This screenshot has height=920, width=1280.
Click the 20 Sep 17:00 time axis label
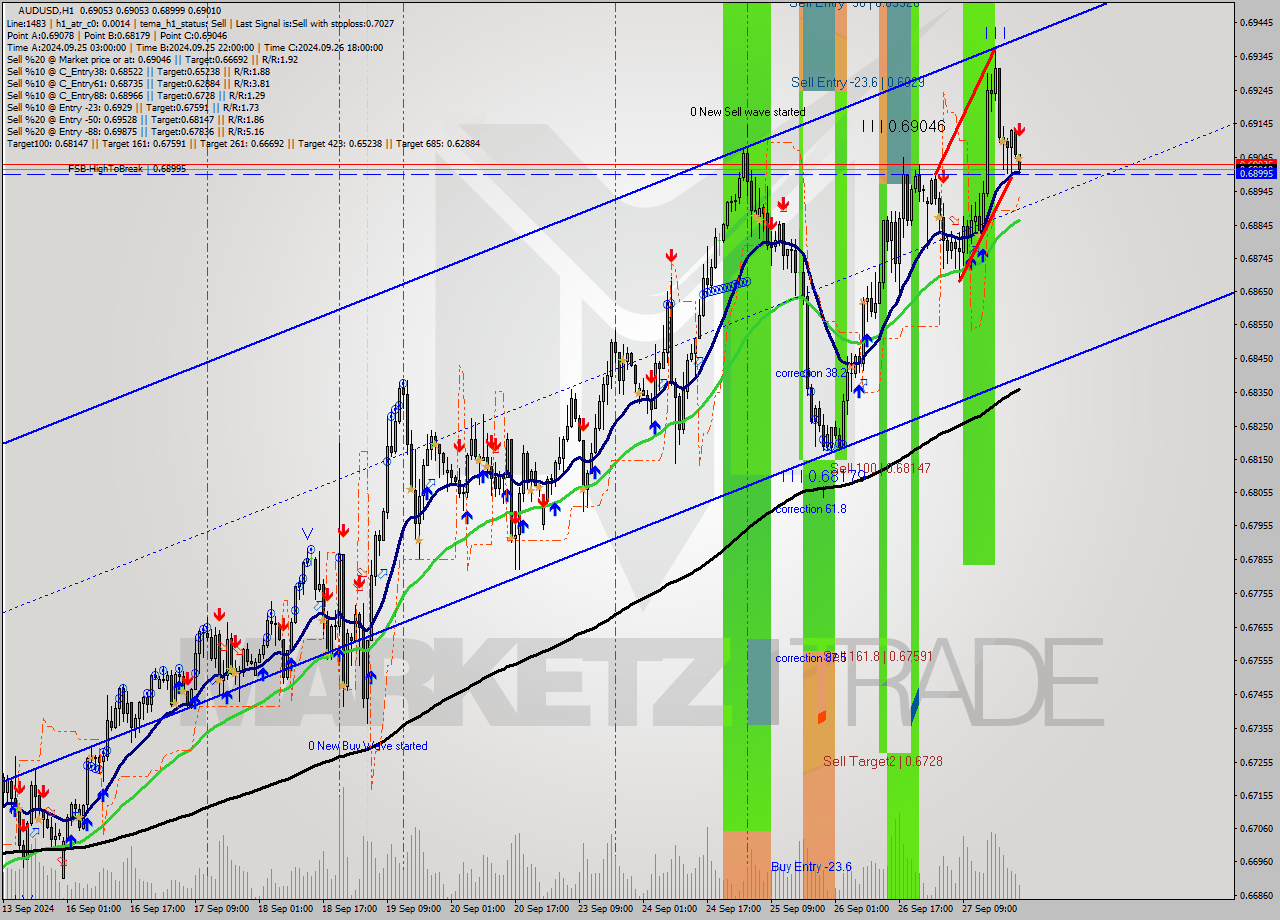point(544,909)
